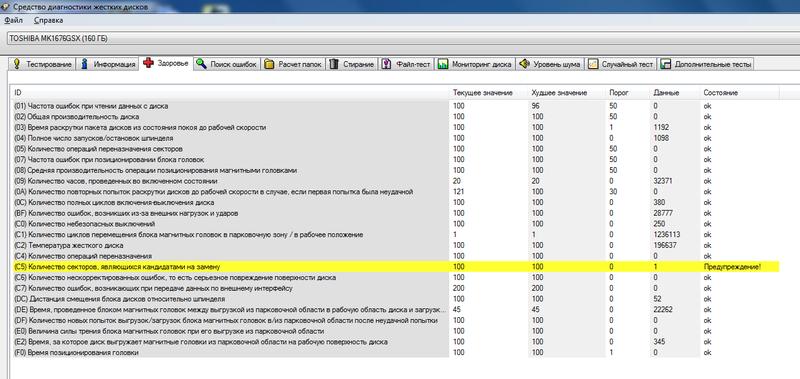Click the speaker icon of Уровень шума
800x379 pixels.
524,64
